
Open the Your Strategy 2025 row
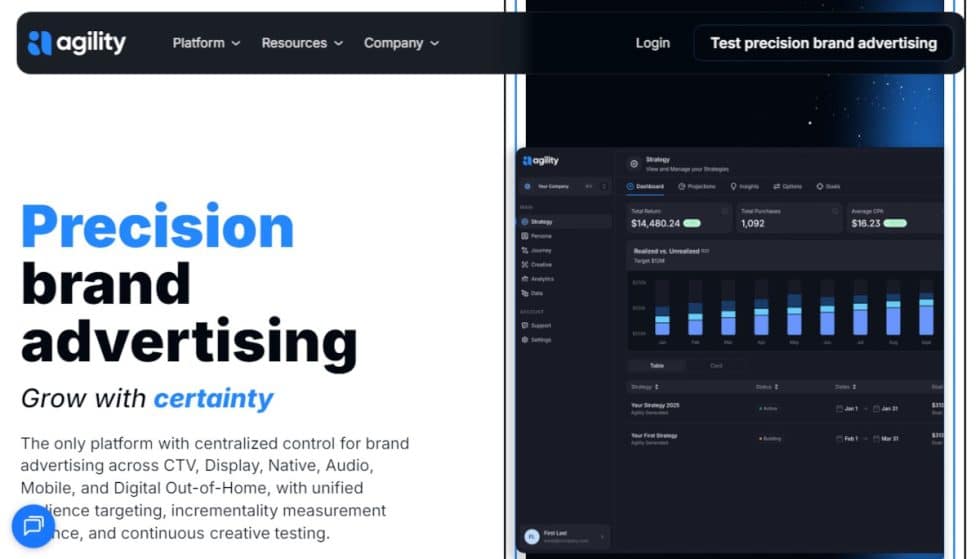point(784,408)
